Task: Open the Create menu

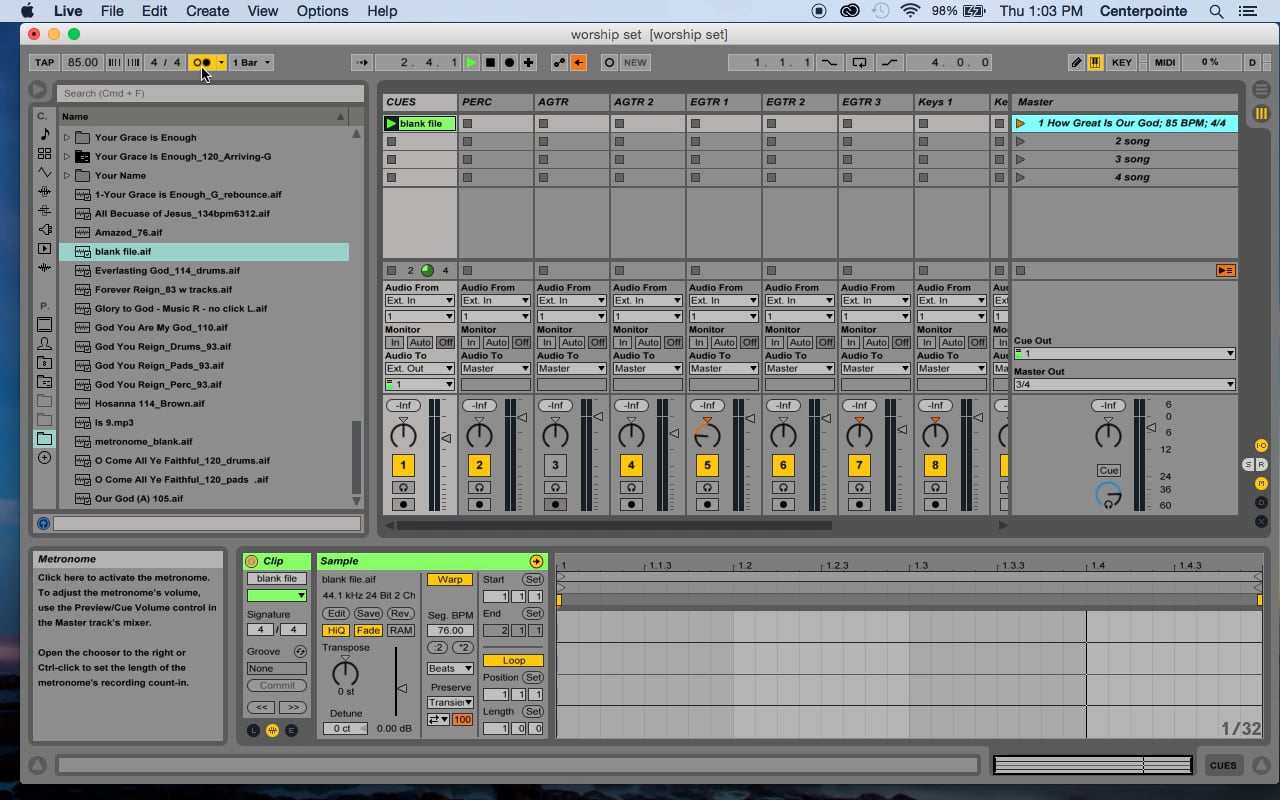Action: [x=207, y=11]
